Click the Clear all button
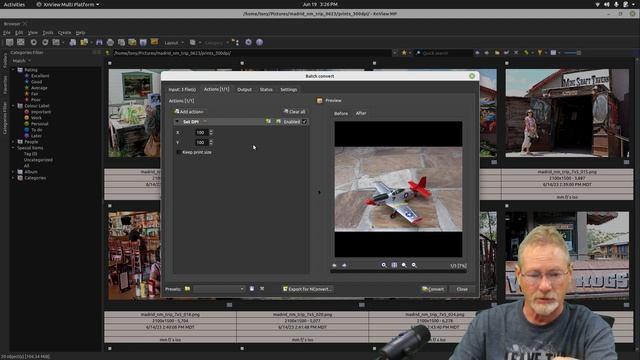This screenshot has width=640, height=360. tap(294, 111)
